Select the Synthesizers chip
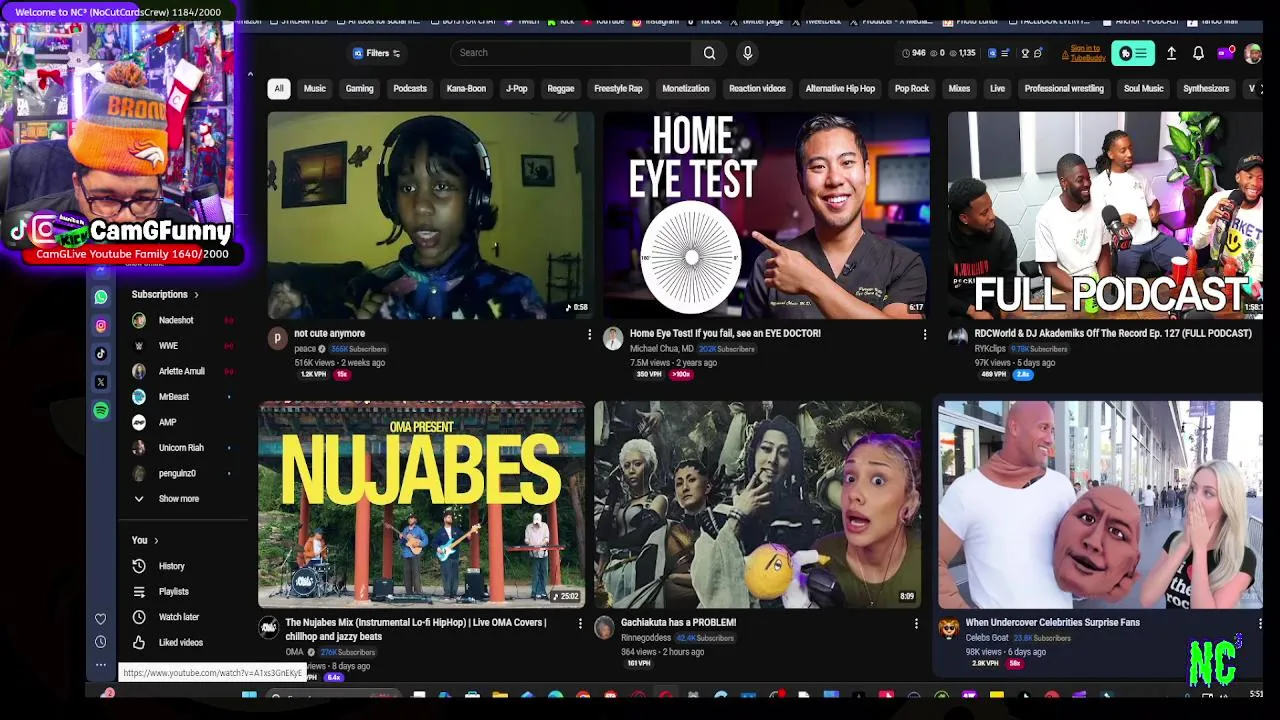 [1206, 89]
